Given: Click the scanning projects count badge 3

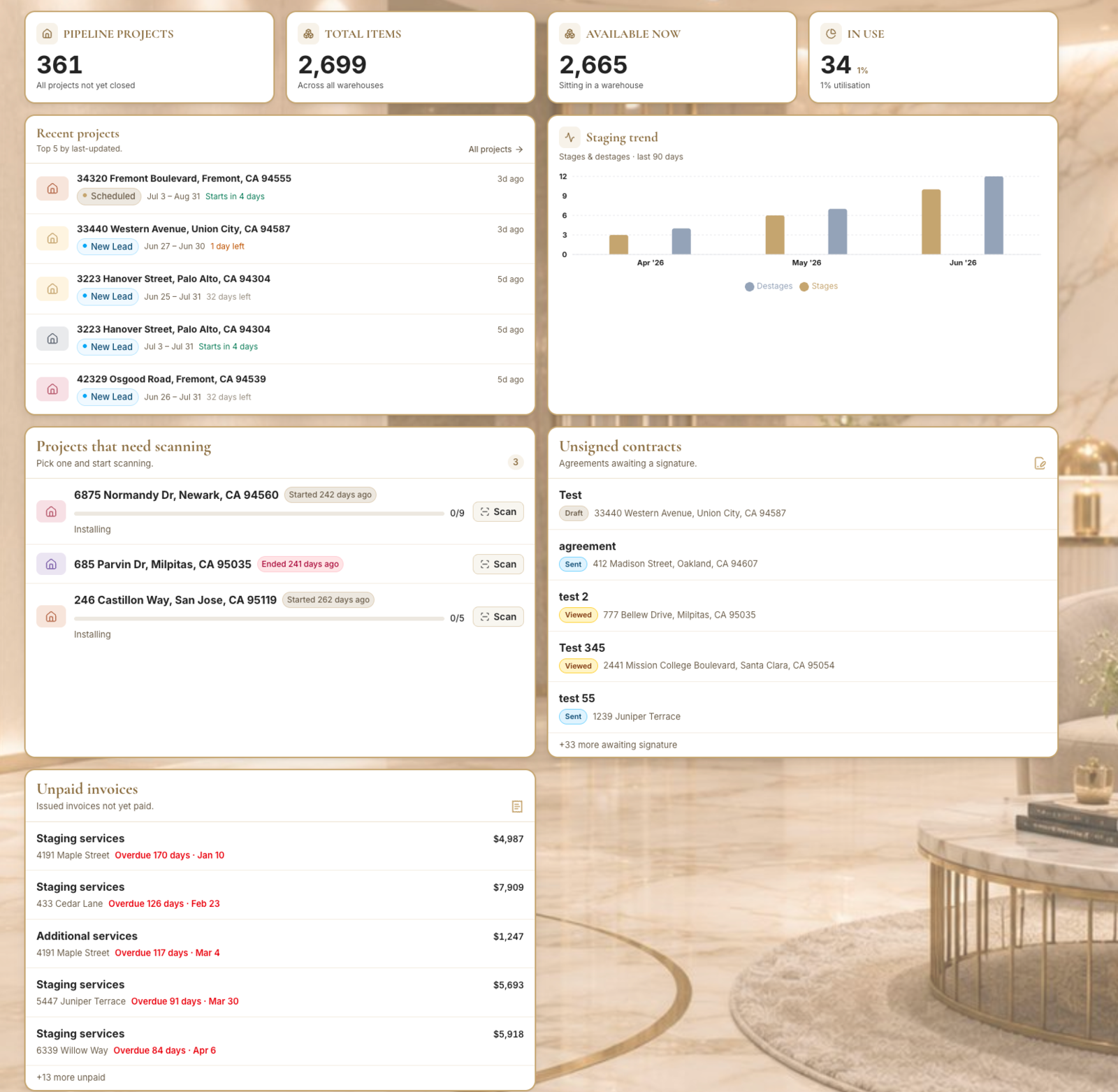Looking at the screenshot, I should point(516,462).
